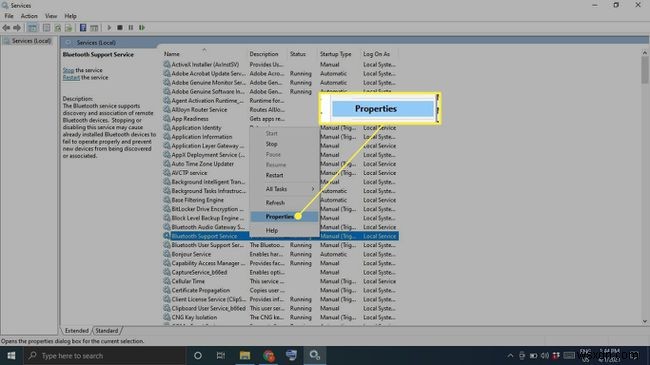Screen dimensions: 650x365
Task: Toggle Show/Hide Console Tree toolbar icon
Action: point(32,28)
